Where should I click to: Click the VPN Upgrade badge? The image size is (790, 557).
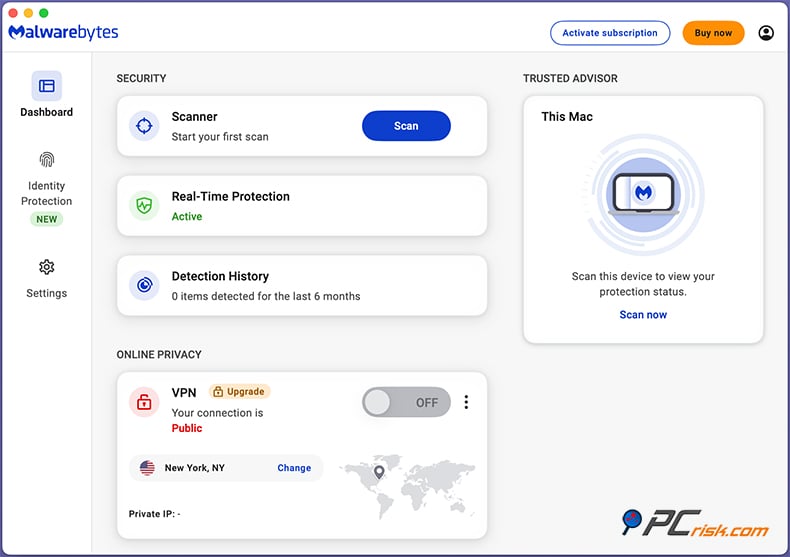(239, 392)
